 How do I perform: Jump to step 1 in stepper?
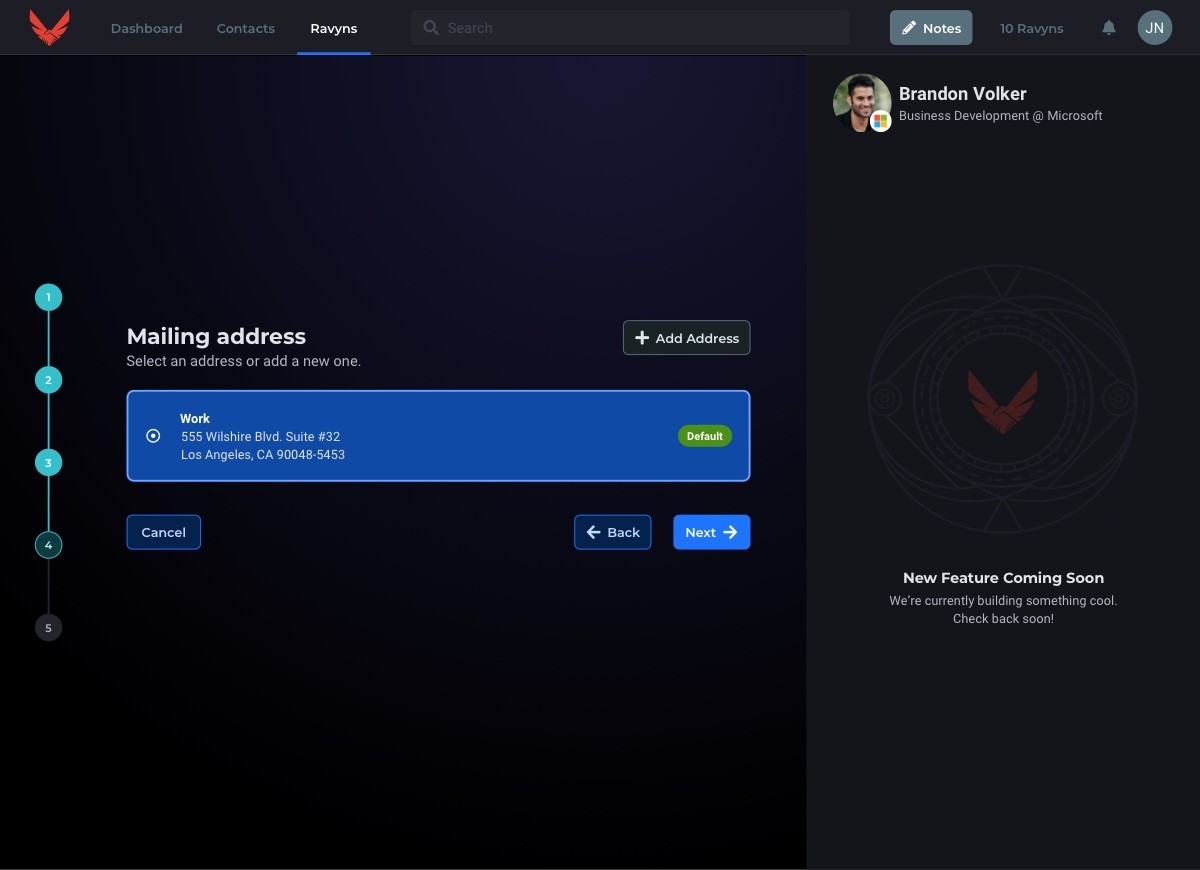pos(48,297)
